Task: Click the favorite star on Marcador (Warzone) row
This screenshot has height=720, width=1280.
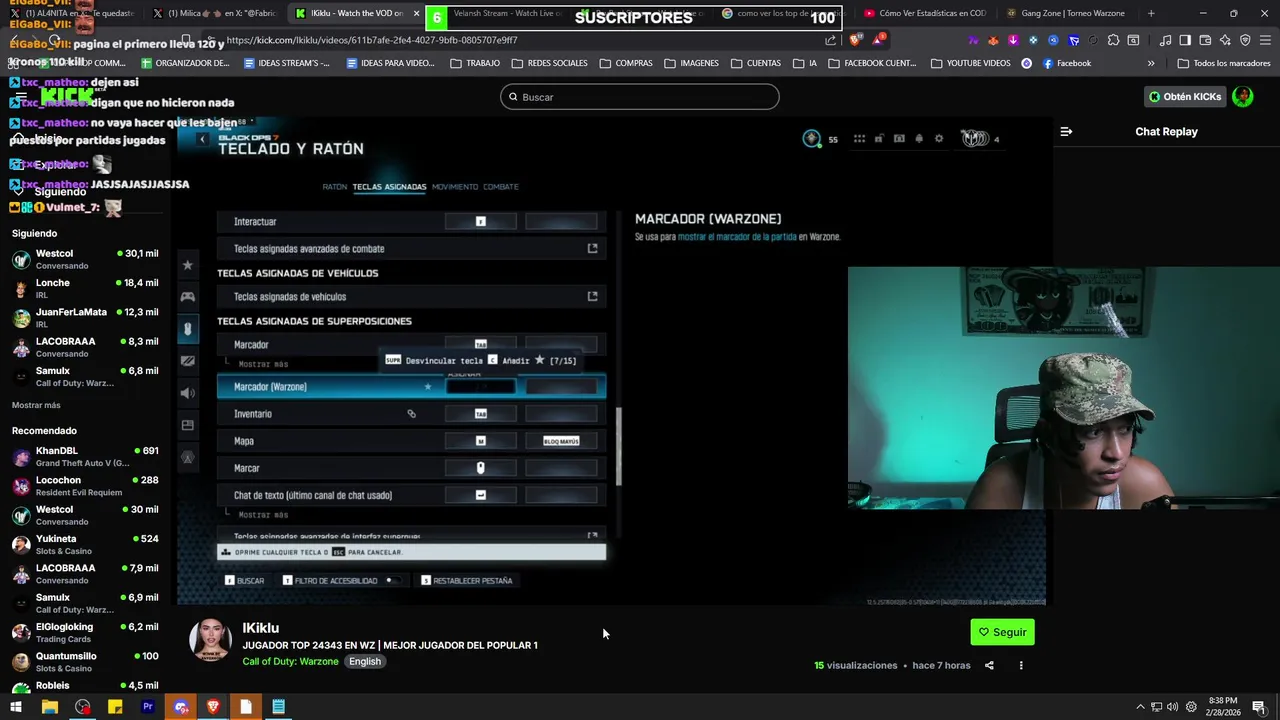Action: (x=428, y=387)
